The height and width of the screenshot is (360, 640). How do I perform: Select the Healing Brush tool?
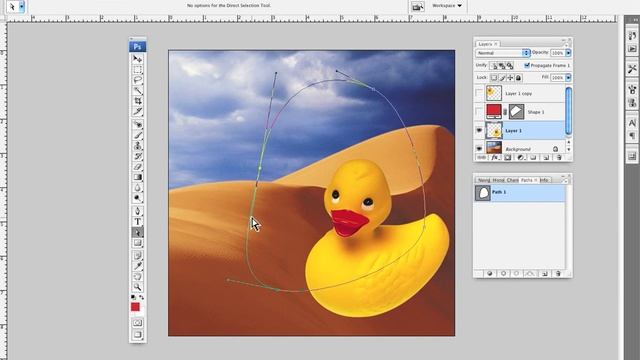pyautogui.click(x=138, y=124)
